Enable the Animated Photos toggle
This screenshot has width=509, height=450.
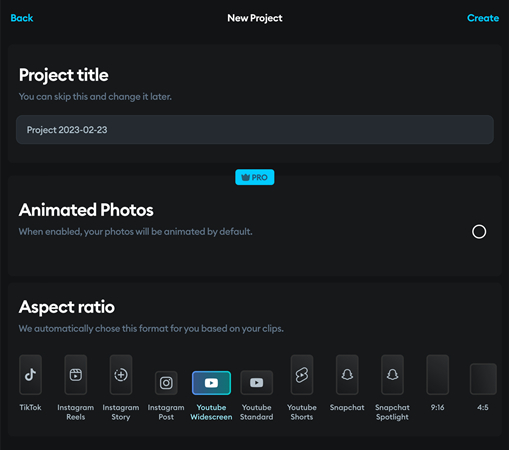click(479, 232)
